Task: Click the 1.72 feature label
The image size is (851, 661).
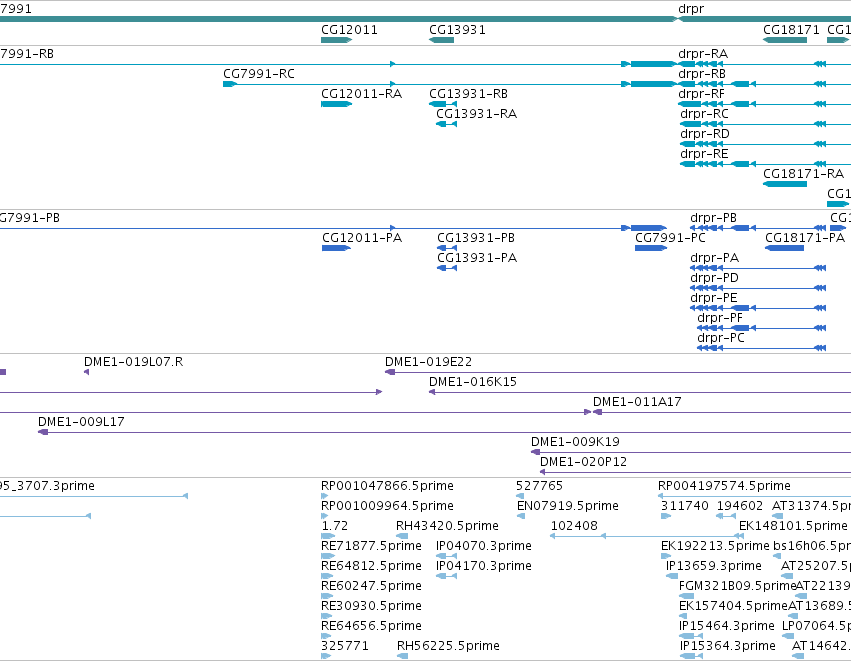Action: (334, 526)
